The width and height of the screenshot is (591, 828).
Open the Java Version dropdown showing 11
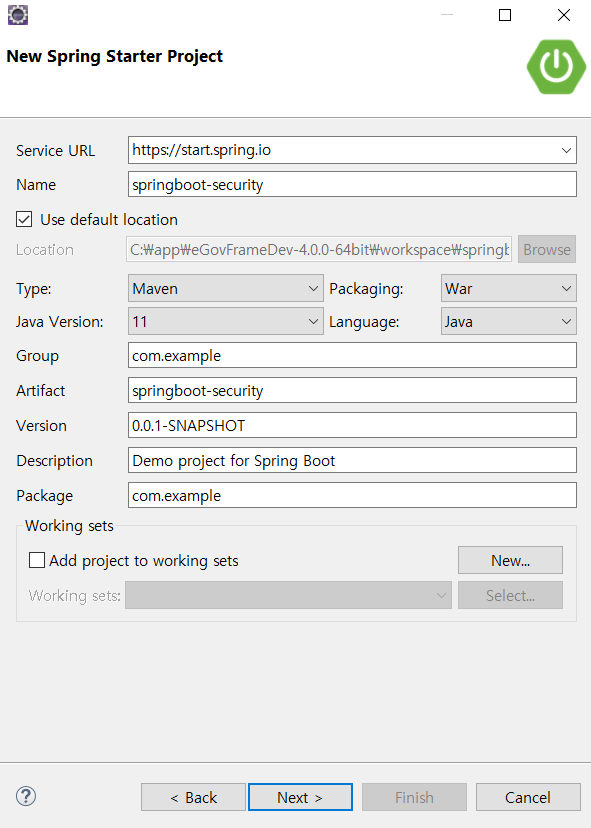[x=226, y=321]
